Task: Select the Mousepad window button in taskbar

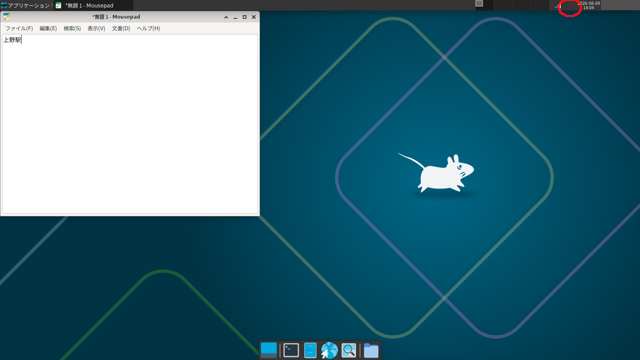Action: point(94,5)
